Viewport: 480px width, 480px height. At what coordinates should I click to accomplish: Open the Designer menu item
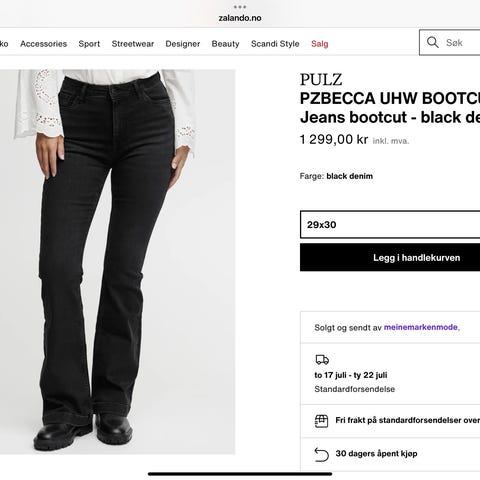[x=183, y=44]
